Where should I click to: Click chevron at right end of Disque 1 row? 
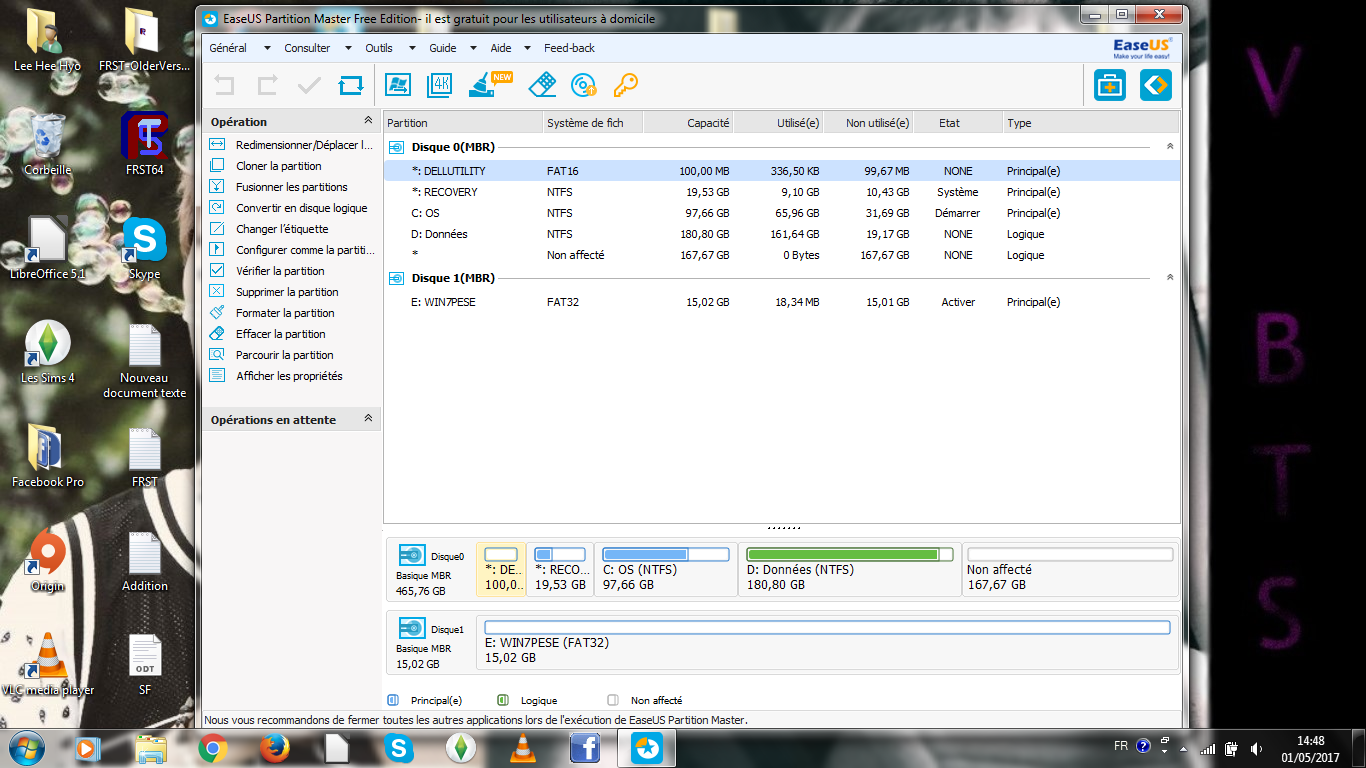point(1170,278)
